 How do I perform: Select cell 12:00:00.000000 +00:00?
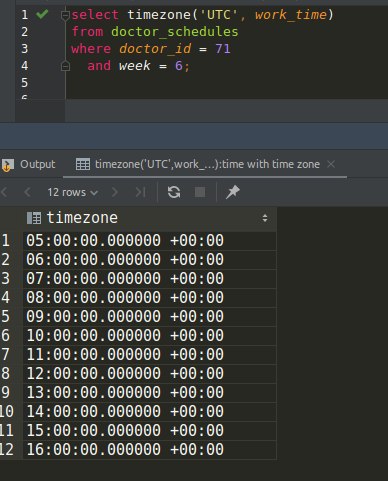pos(150,374)
